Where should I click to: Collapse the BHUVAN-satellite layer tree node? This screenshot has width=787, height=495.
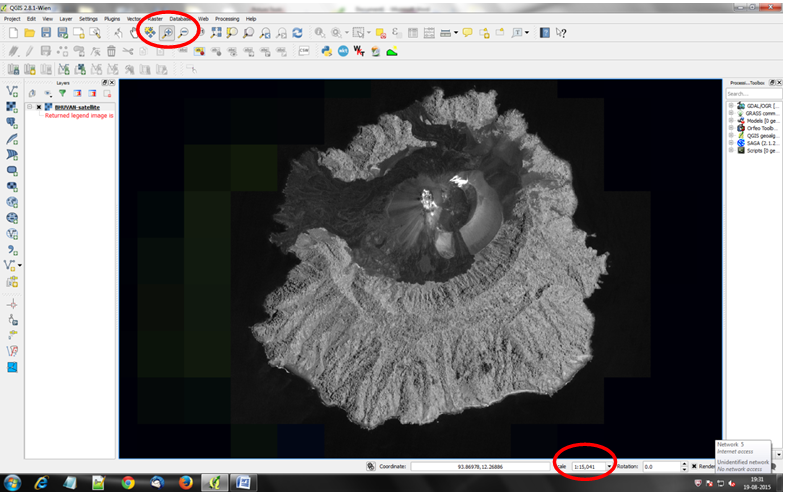point(30,107)
